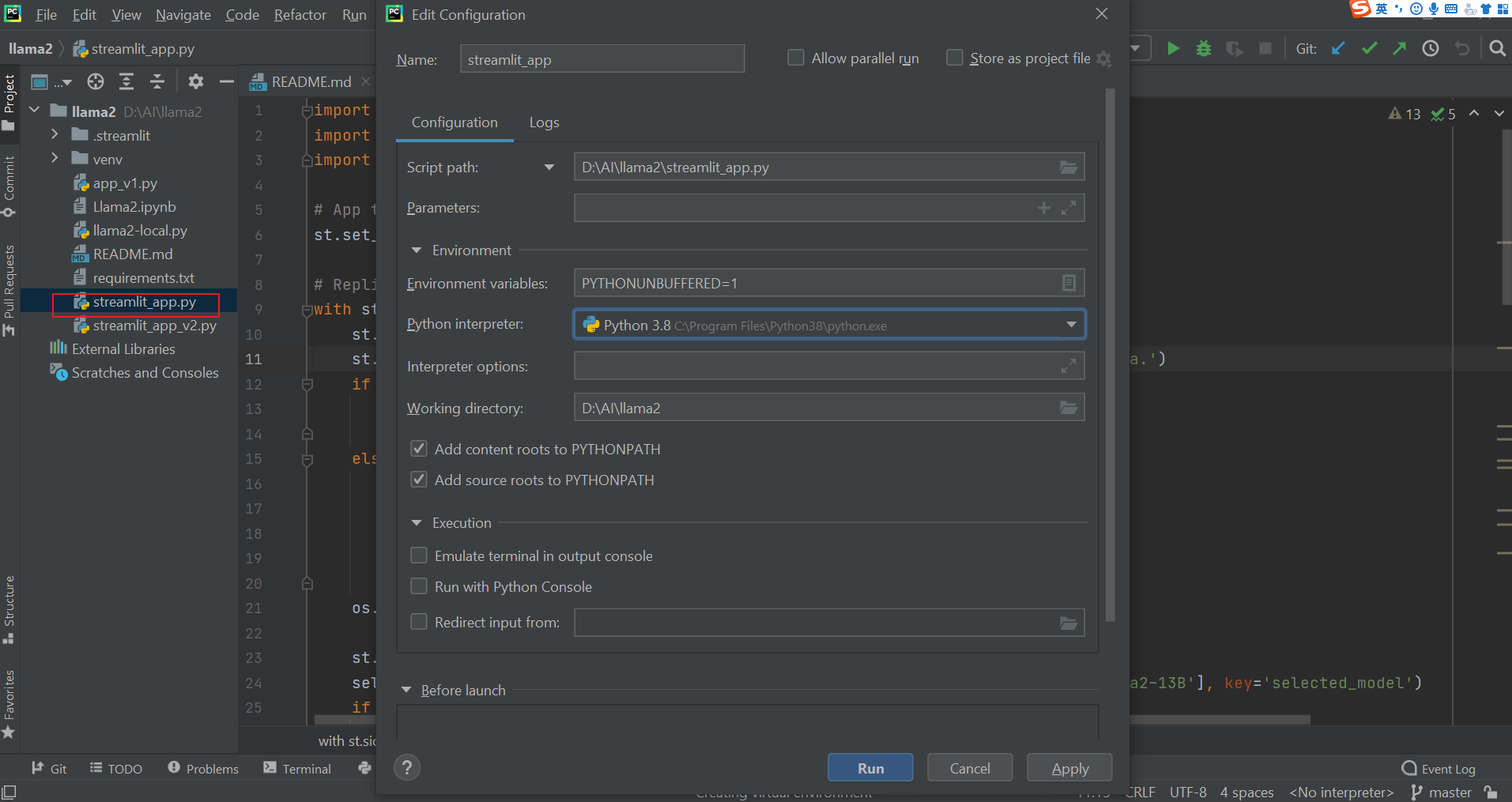
Task: Select opened file in Project tree
Action: [x=96, y=81]
